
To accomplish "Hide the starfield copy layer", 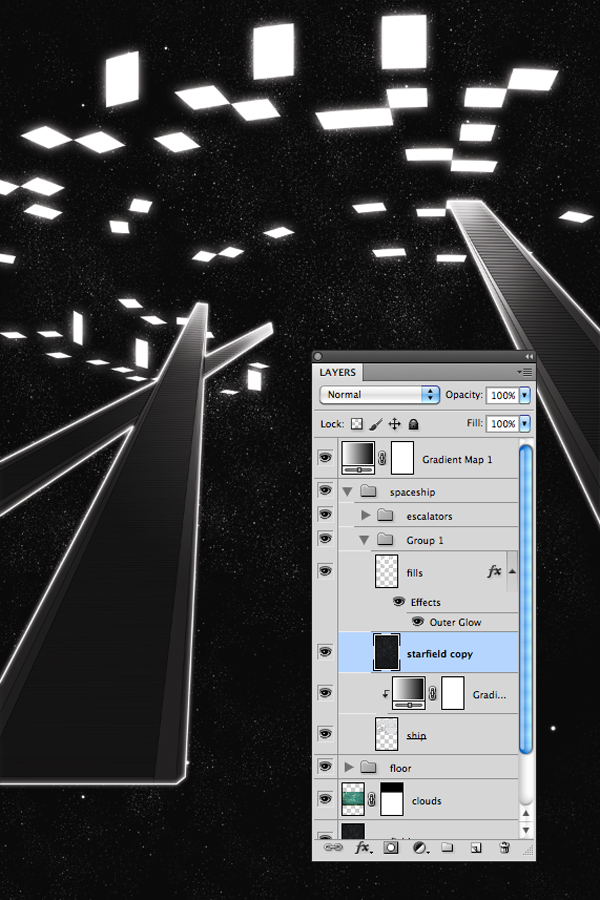I will pyautogui.click(x=326, y=652).
